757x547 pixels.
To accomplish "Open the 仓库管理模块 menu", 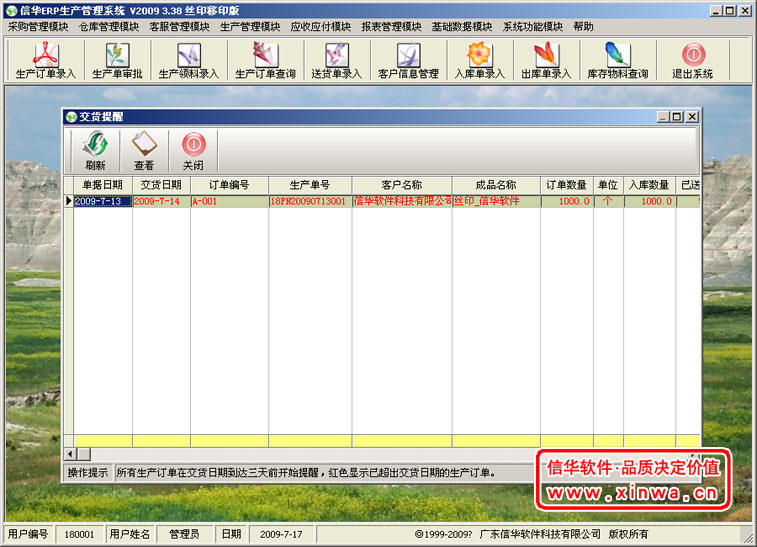I will (x=109, y=27).
